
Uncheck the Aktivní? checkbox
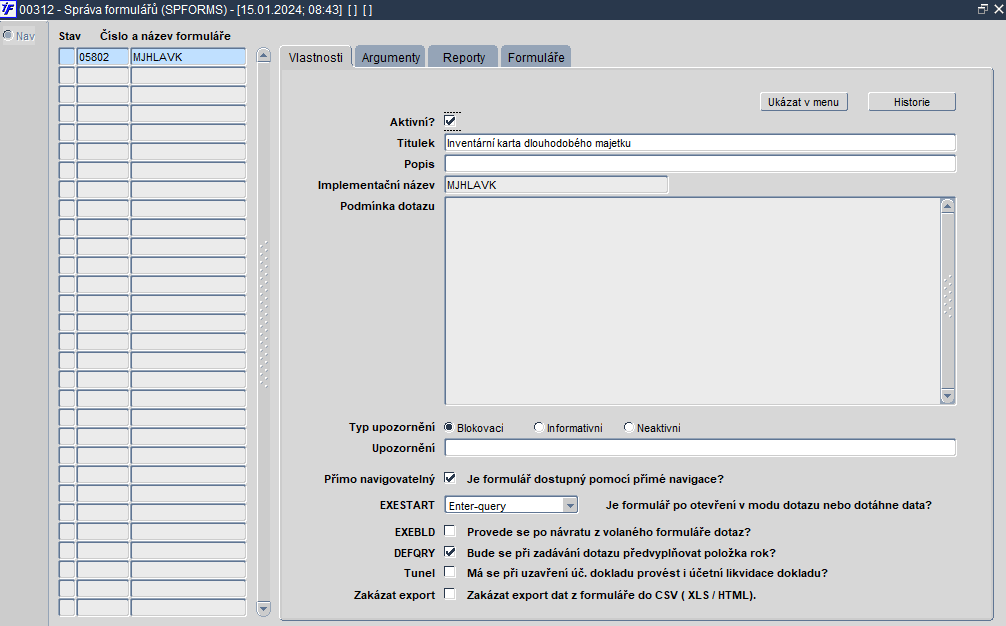450,121
